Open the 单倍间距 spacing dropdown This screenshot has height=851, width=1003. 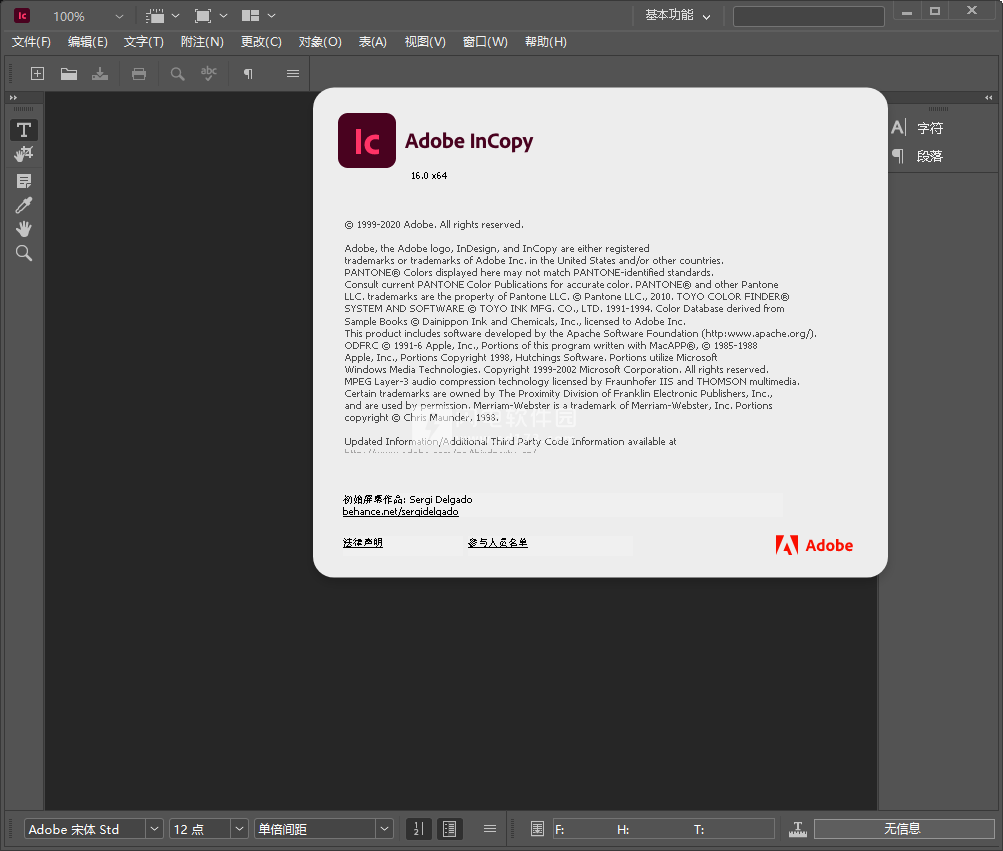(x=384, y=829)
